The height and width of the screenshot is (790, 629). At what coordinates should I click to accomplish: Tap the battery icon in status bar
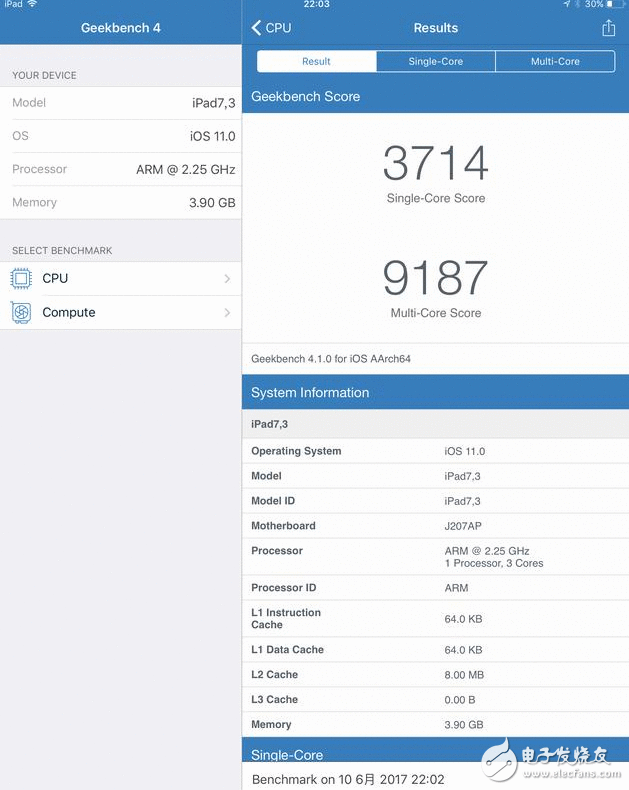614,5
